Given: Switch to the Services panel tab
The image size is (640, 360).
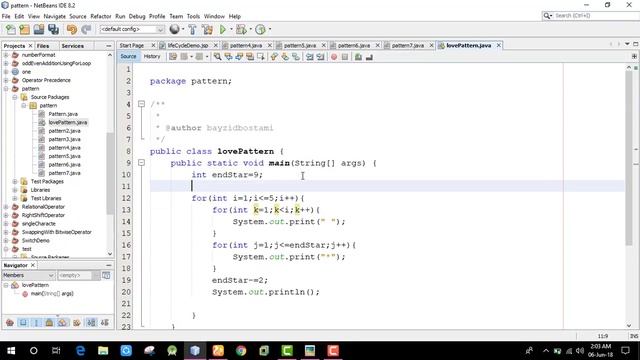Looking at the screenshot, I should click(x=73, y=46).
